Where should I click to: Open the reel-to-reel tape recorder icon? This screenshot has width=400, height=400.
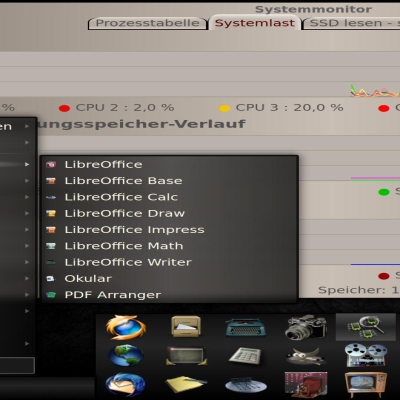(366, 355)
